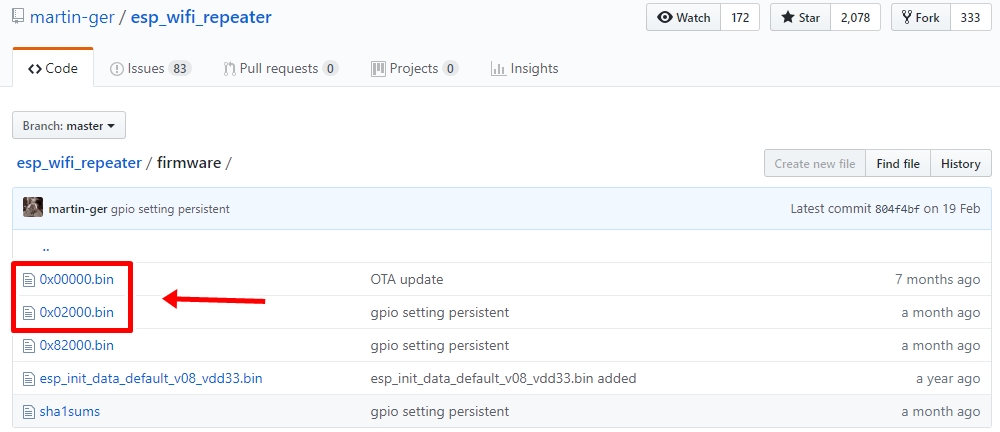View the 333 forks count
Image resolution: width=1000 pixels, height=432 pixels.
pyautogui.click(x=970, y=17)
